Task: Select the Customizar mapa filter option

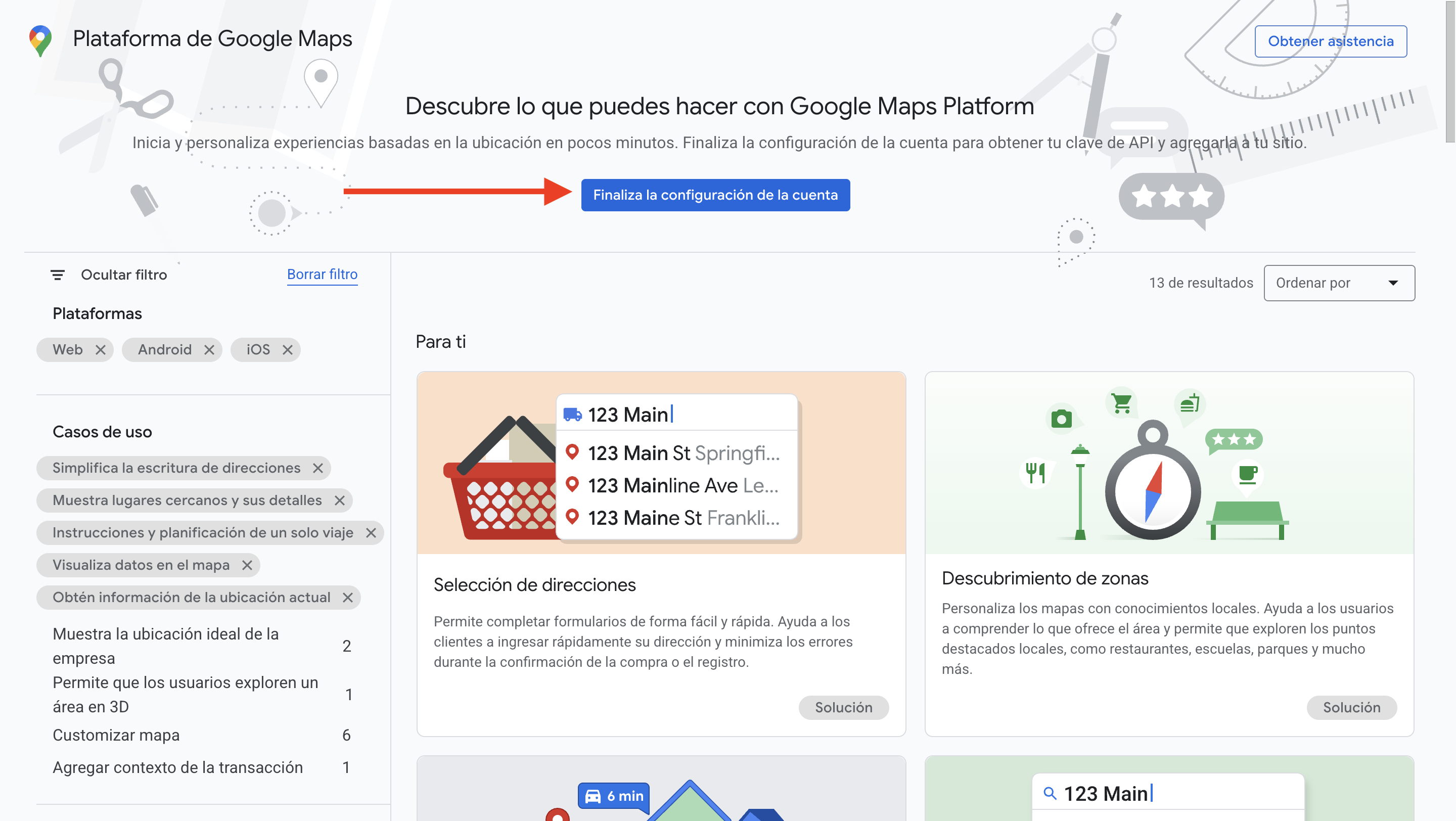Action: pyautogui.click(x=202, y=735)
